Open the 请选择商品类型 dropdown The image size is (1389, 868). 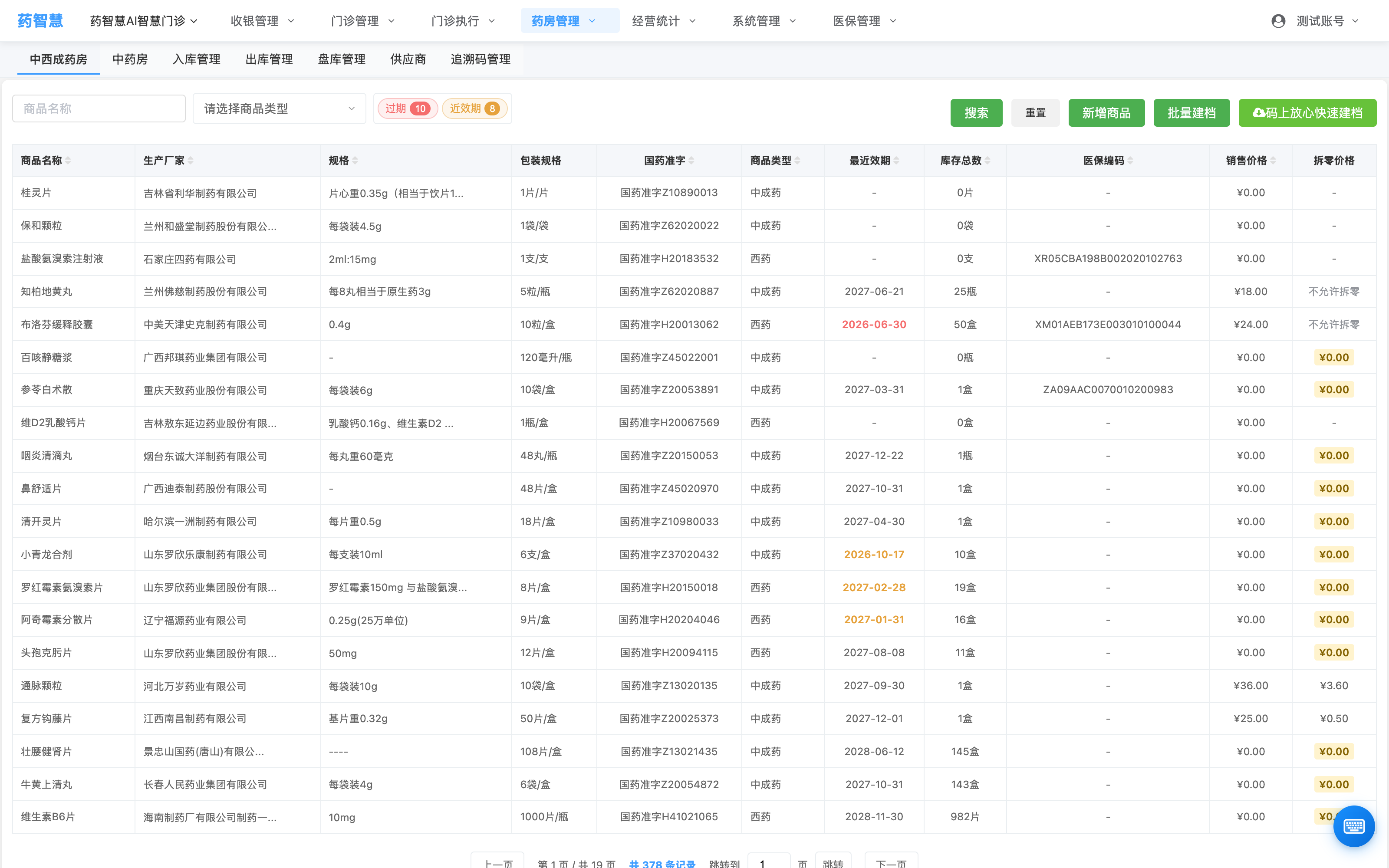[280, 108]
